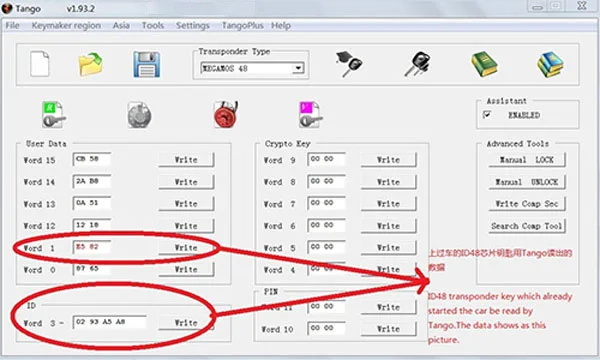Viewport: 600px width, 360px height.
Task: Click the ID Word 3 value field
Action: click(x=109, y=322)
